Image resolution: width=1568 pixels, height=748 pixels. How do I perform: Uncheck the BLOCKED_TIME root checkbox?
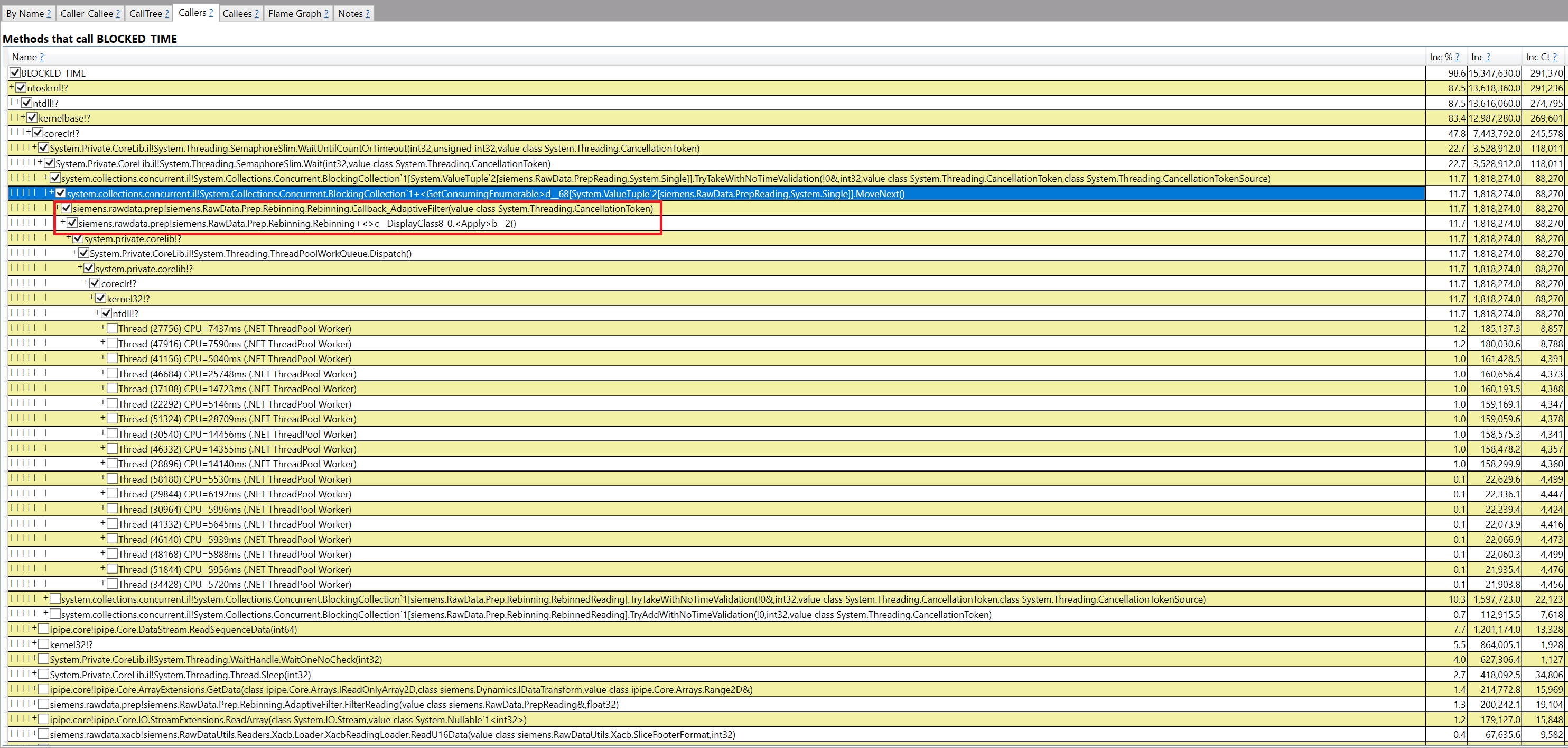[x=15, y=72]
